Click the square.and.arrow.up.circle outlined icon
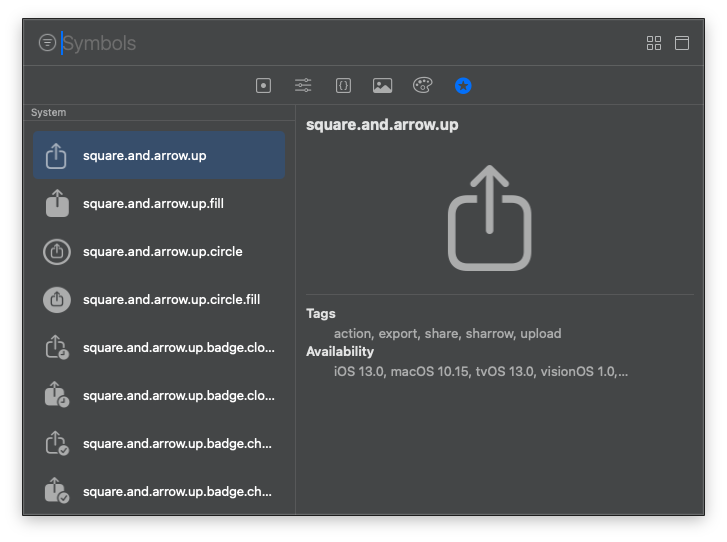Screen dimensions: 727x542 pos(57,252)
